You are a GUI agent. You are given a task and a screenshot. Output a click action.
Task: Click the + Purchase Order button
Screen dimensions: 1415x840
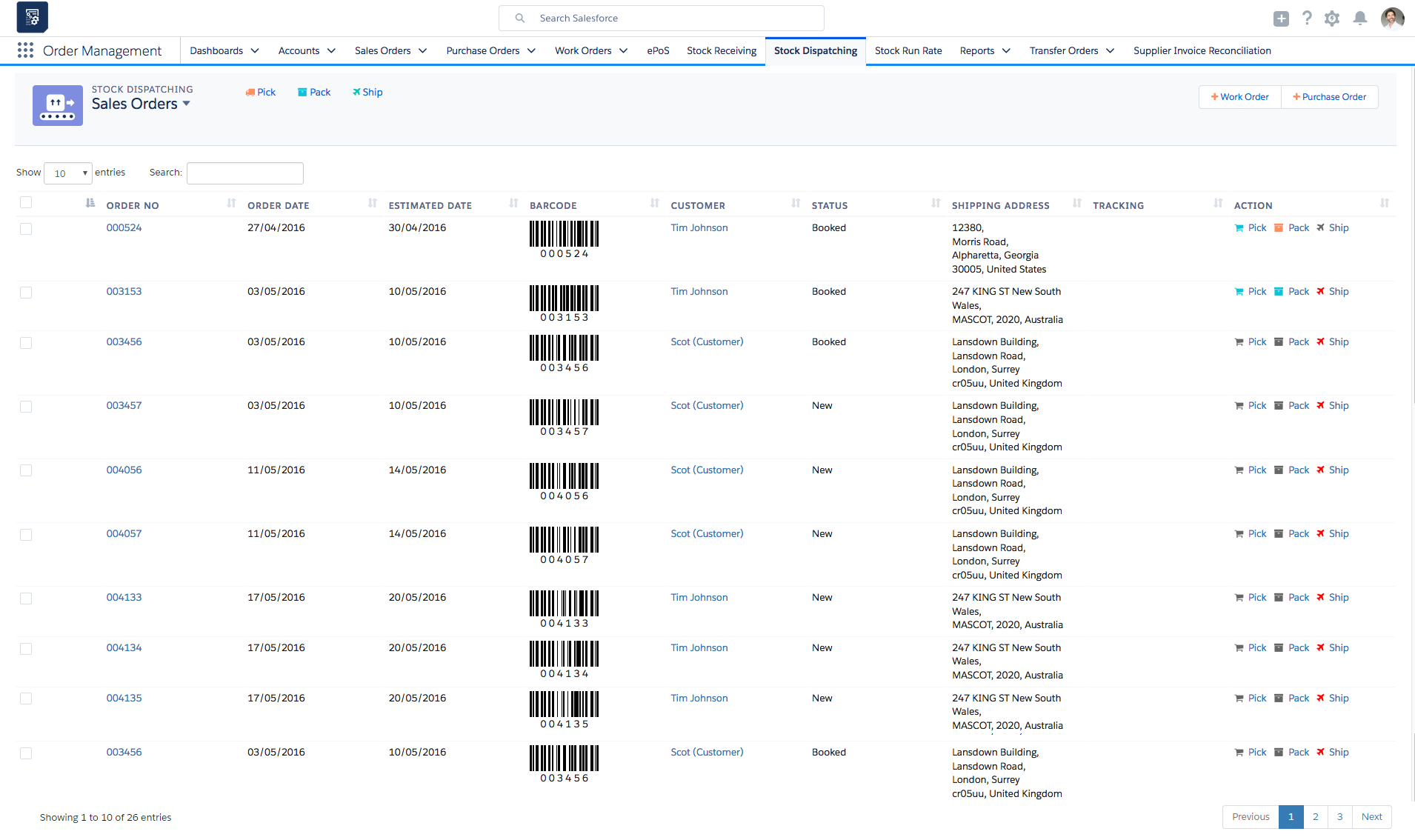tap(1330, 97)
